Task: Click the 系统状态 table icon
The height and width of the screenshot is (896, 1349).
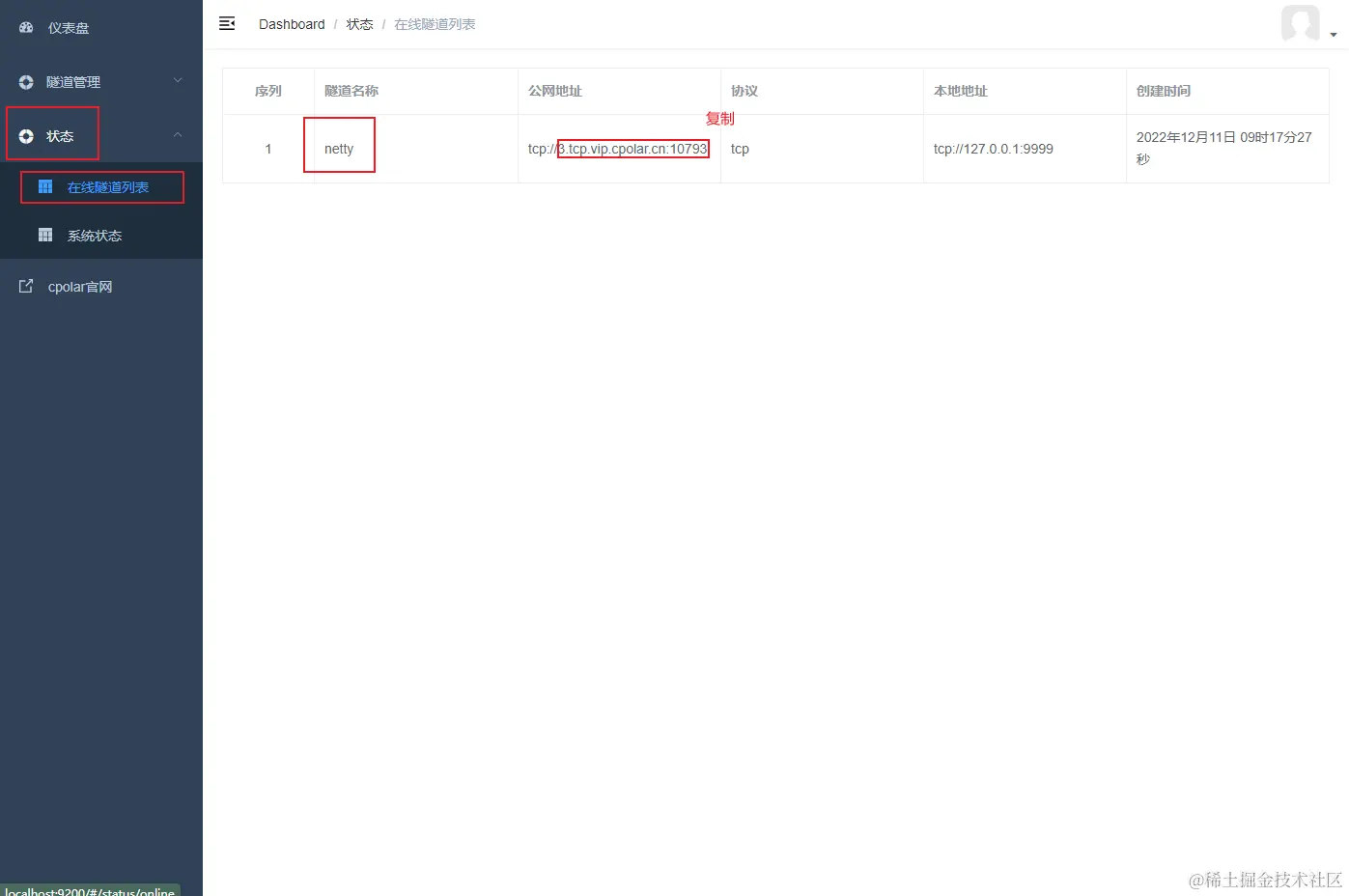Action: [x=45, y=235]
